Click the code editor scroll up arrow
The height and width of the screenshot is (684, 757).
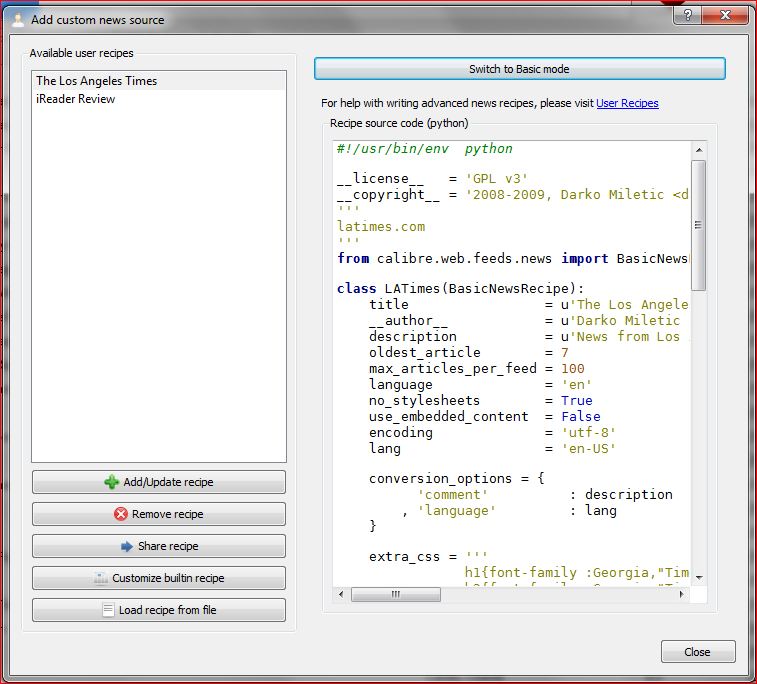coord(698,149)
